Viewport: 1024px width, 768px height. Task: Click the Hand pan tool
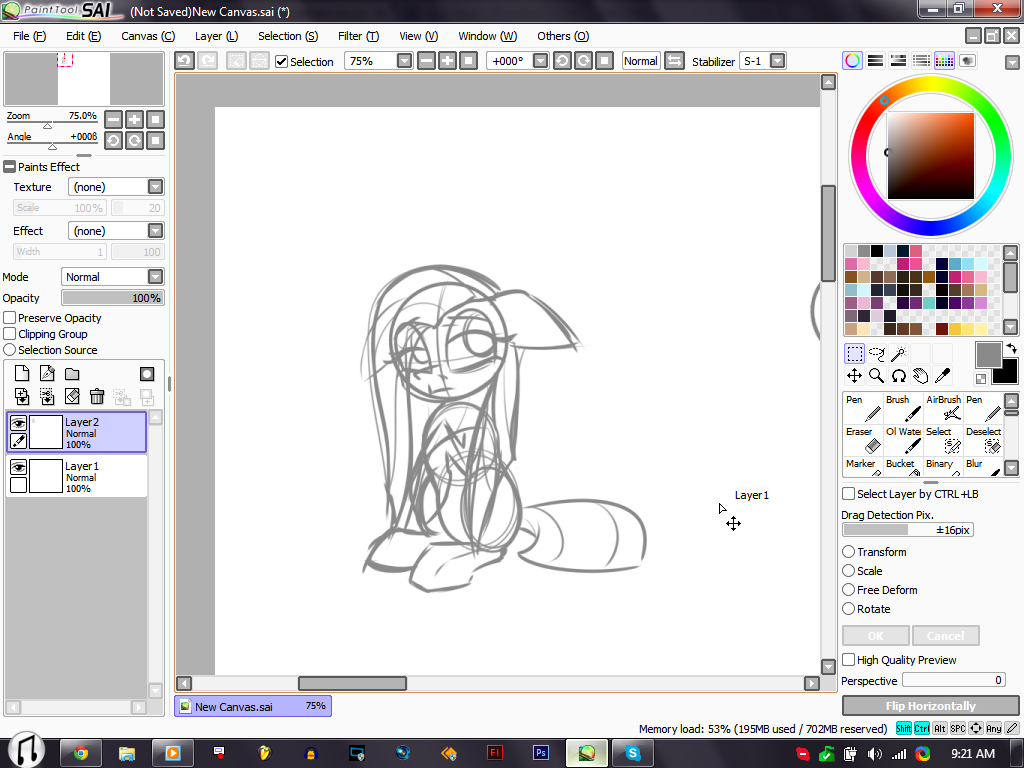pos(920,376)
